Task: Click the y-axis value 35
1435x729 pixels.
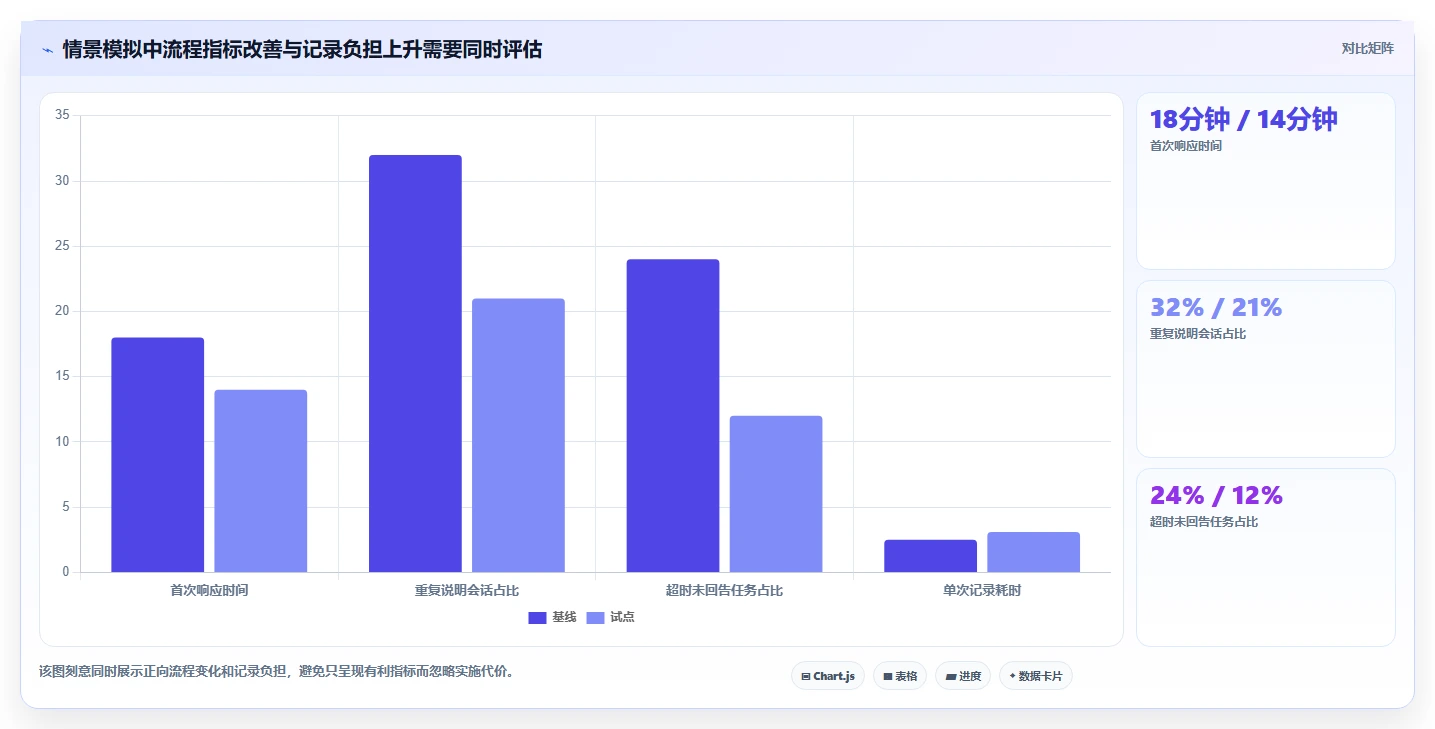Action: [x=62, y=115]
